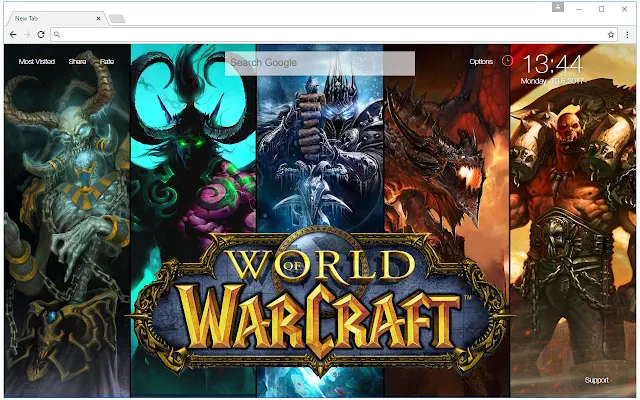Close the New Tab tab
640x400 pixels.
[x=98, y=18]
